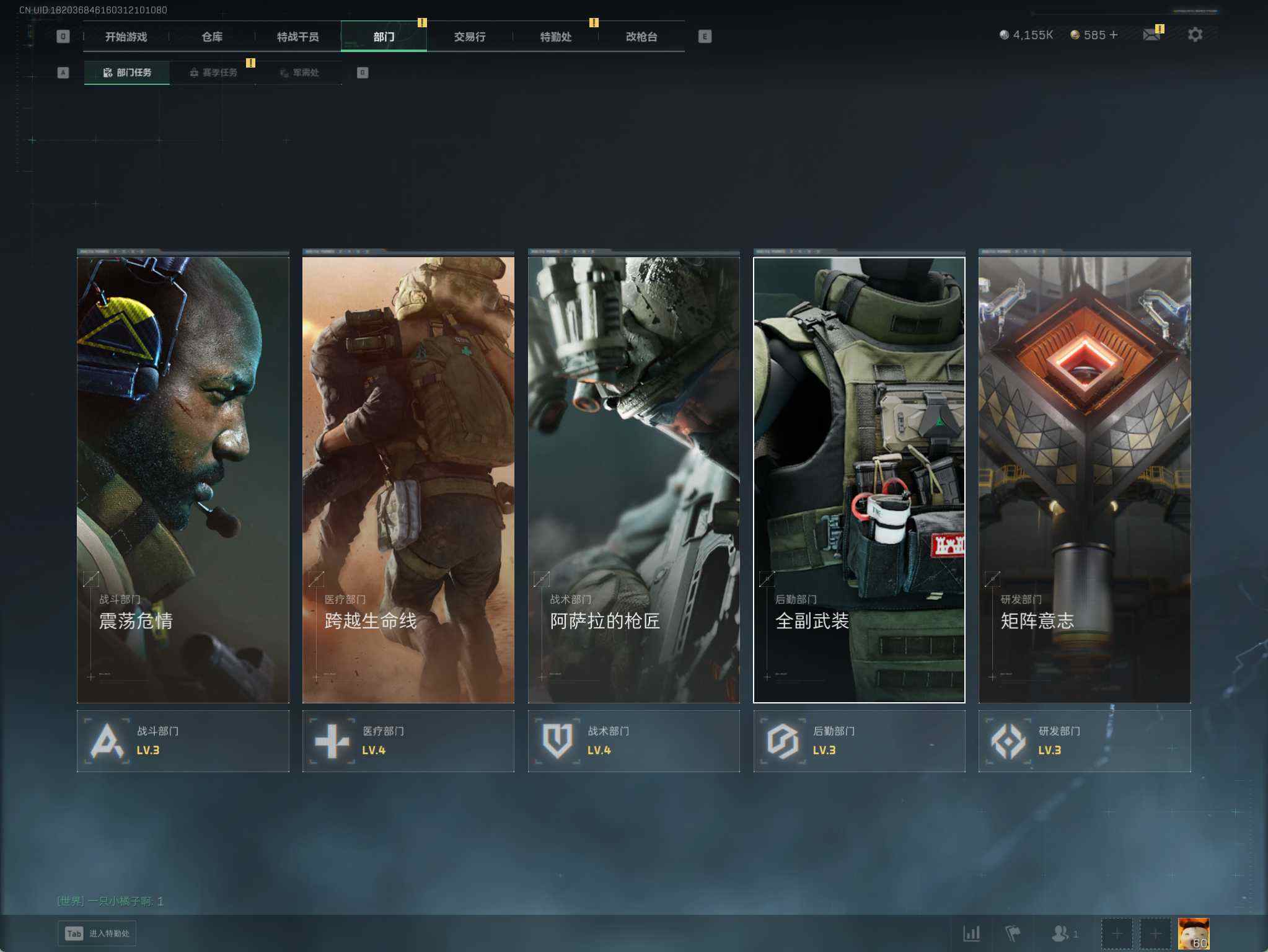1268x952 pixels.
Task: Click the 战斗部门 LV.3 emblem icon
Action: (x=107, y=741)
